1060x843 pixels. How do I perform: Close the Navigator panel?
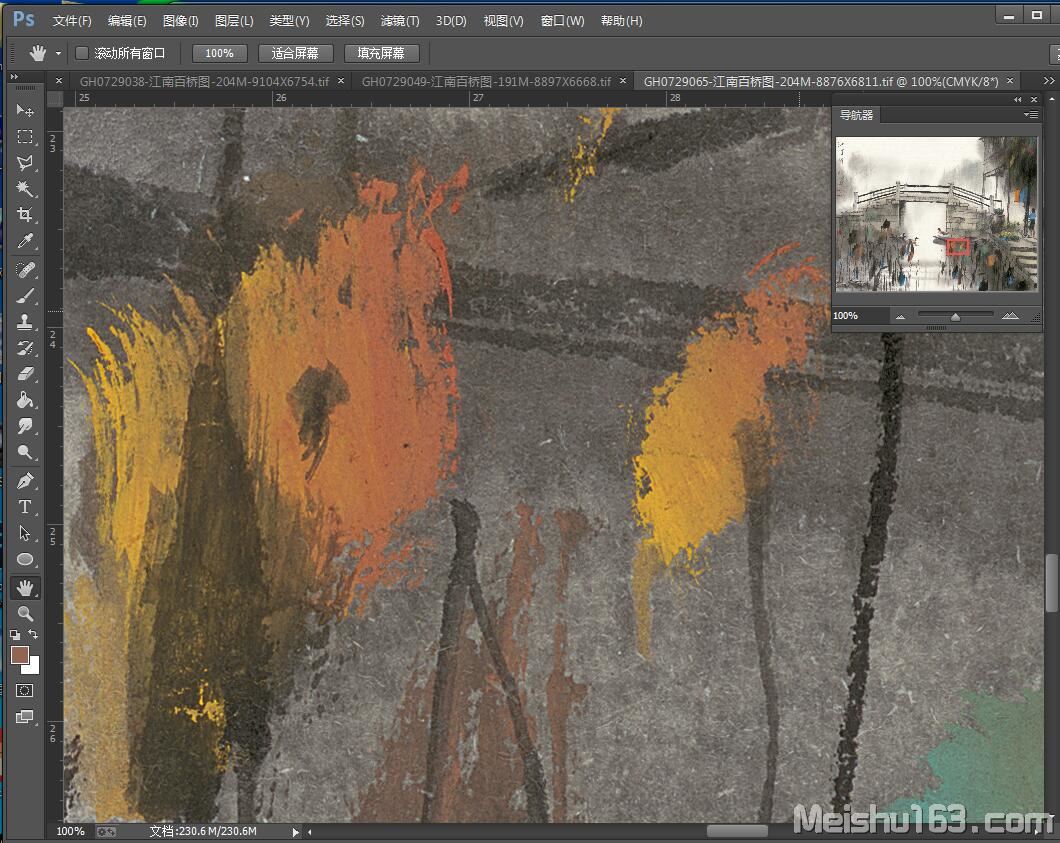[x=1034, y=99]
